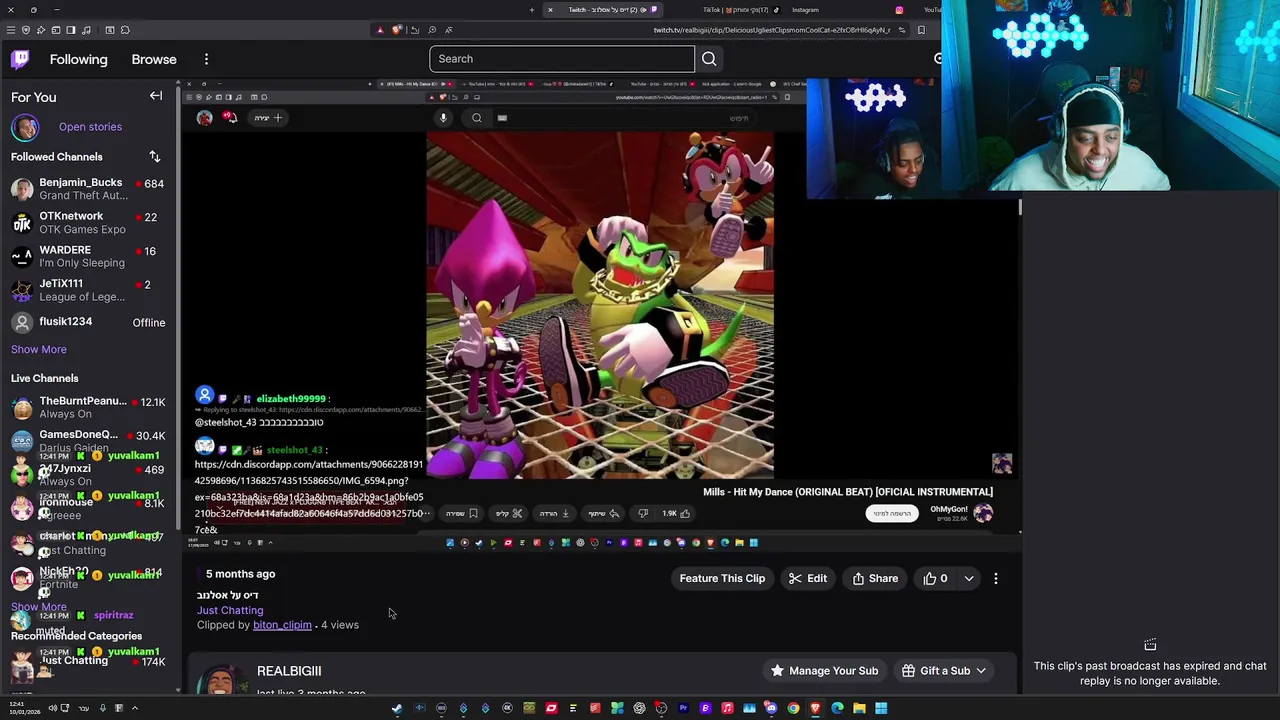The height and width of the screenshot is (720, 1280).
Task: Go to the Twitch home logo
Action: tap(20, 59)
